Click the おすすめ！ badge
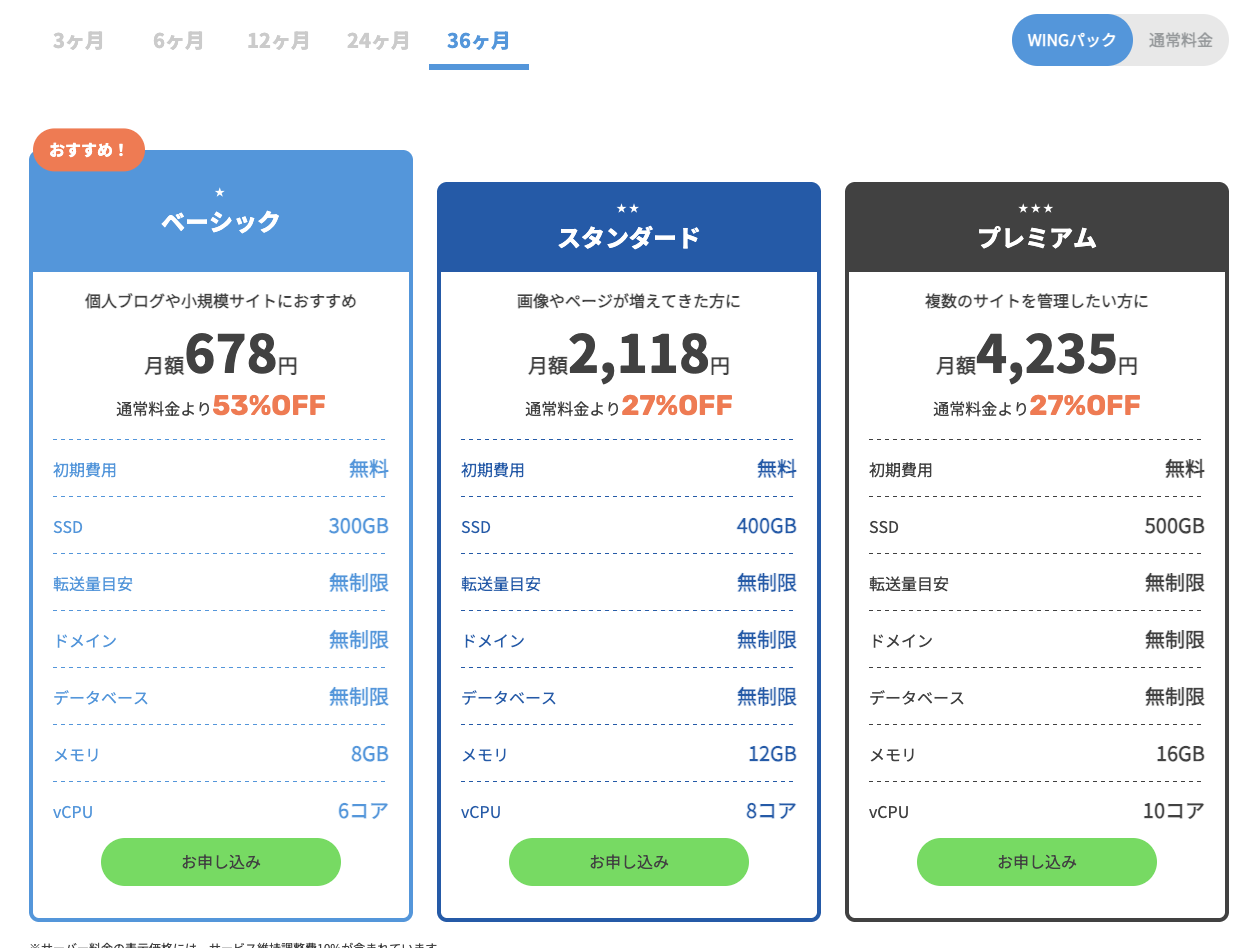The image size is (1250, 948). (x=89, y=151)
